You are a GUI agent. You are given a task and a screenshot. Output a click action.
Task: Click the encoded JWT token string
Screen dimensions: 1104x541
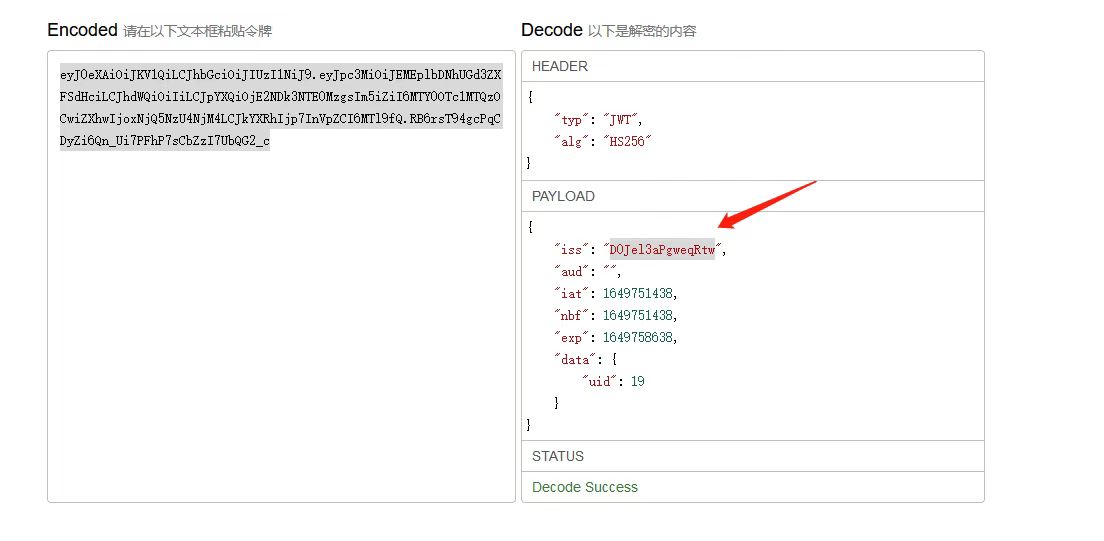click(281, 108)
